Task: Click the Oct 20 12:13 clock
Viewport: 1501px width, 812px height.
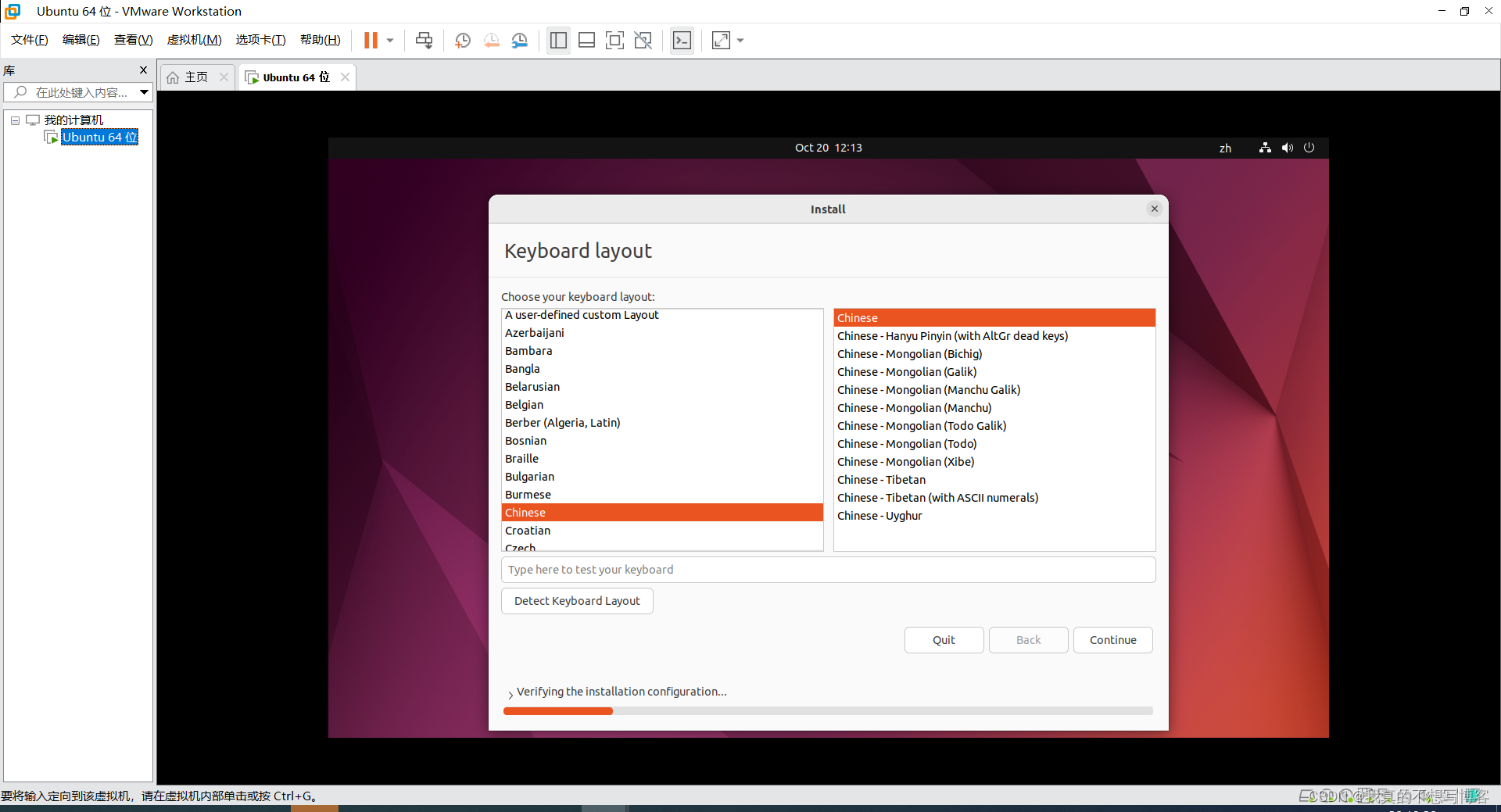Action: pyautogui.click(x=829, y=148)
